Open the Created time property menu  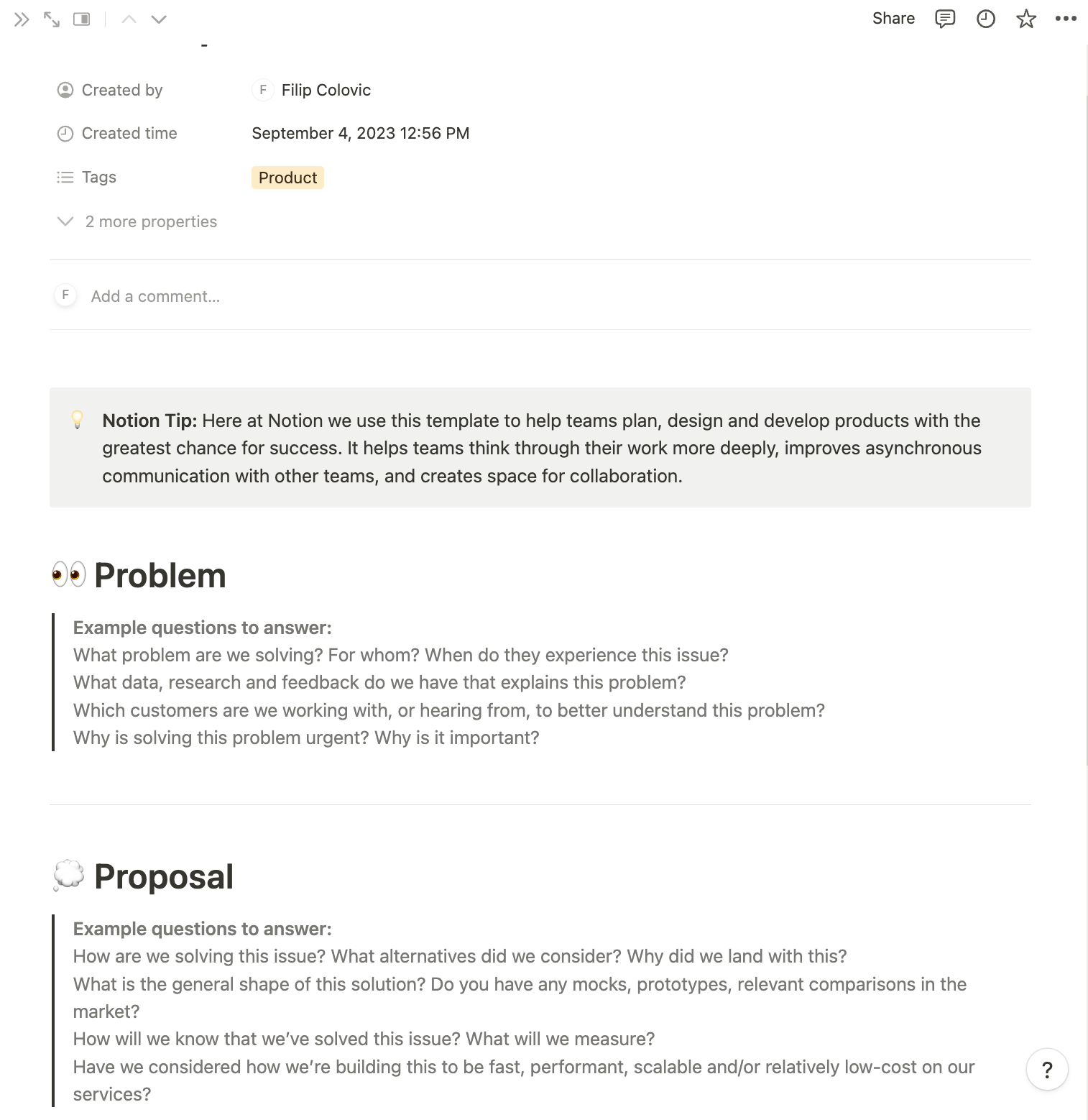click(x=129, y=133)
